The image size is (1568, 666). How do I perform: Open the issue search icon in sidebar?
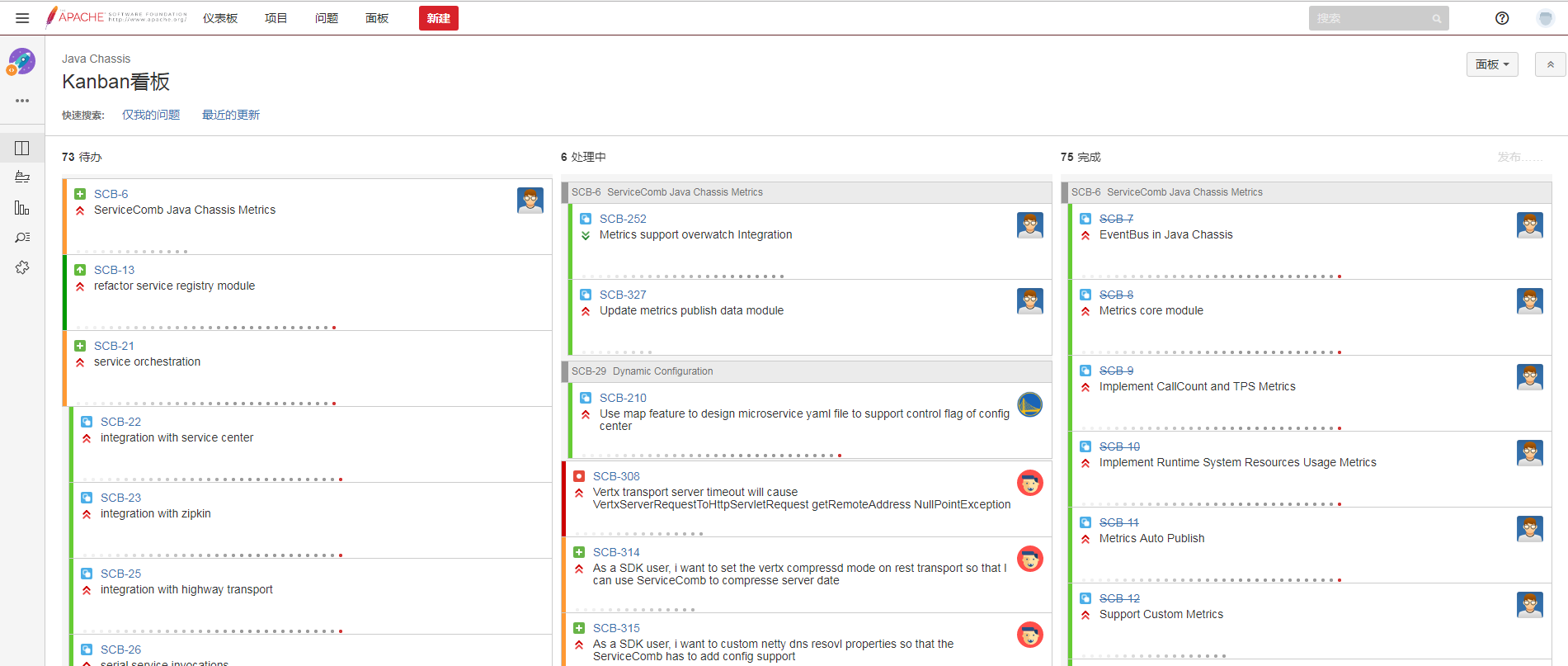[x=22, y=238]
